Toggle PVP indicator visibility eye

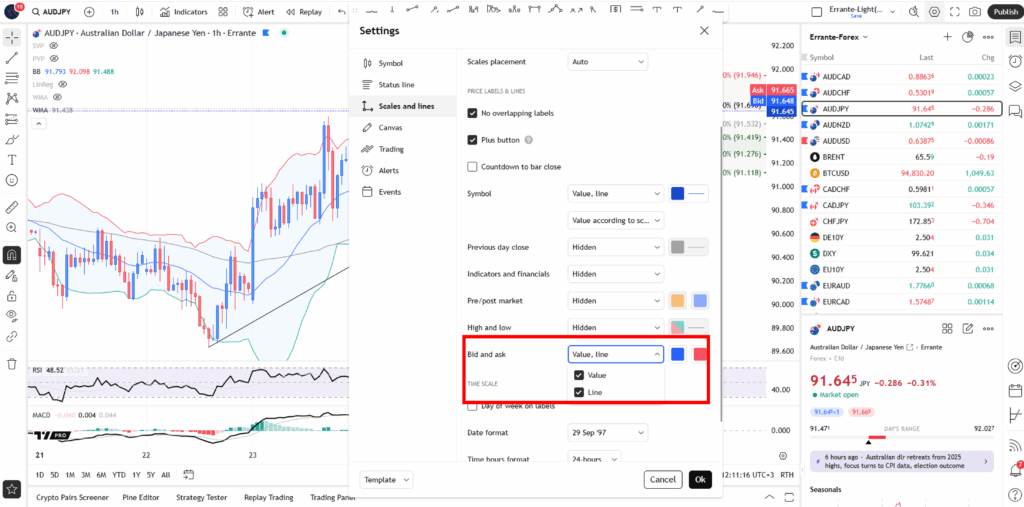tap(54, 58)
